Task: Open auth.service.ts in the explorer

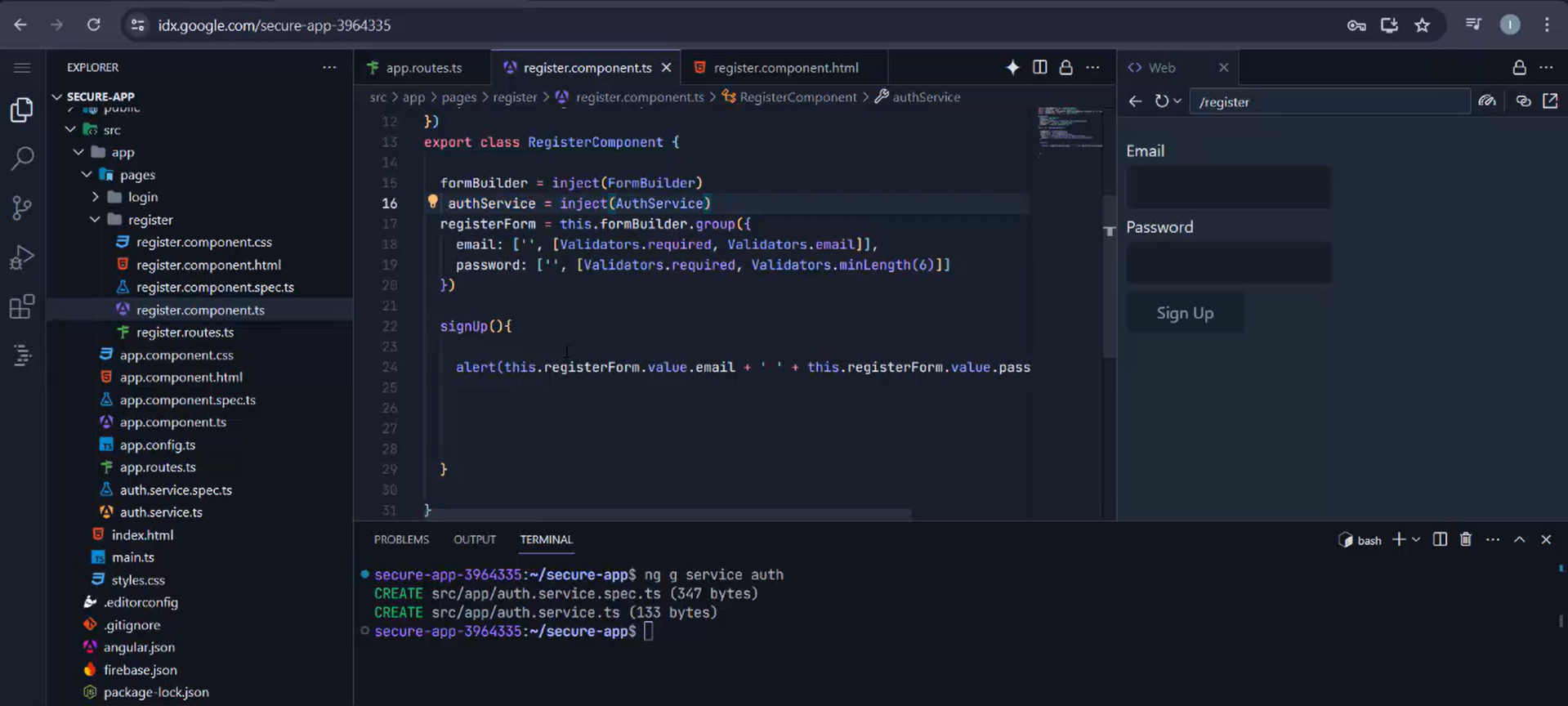Action: (x=161, y=512)
